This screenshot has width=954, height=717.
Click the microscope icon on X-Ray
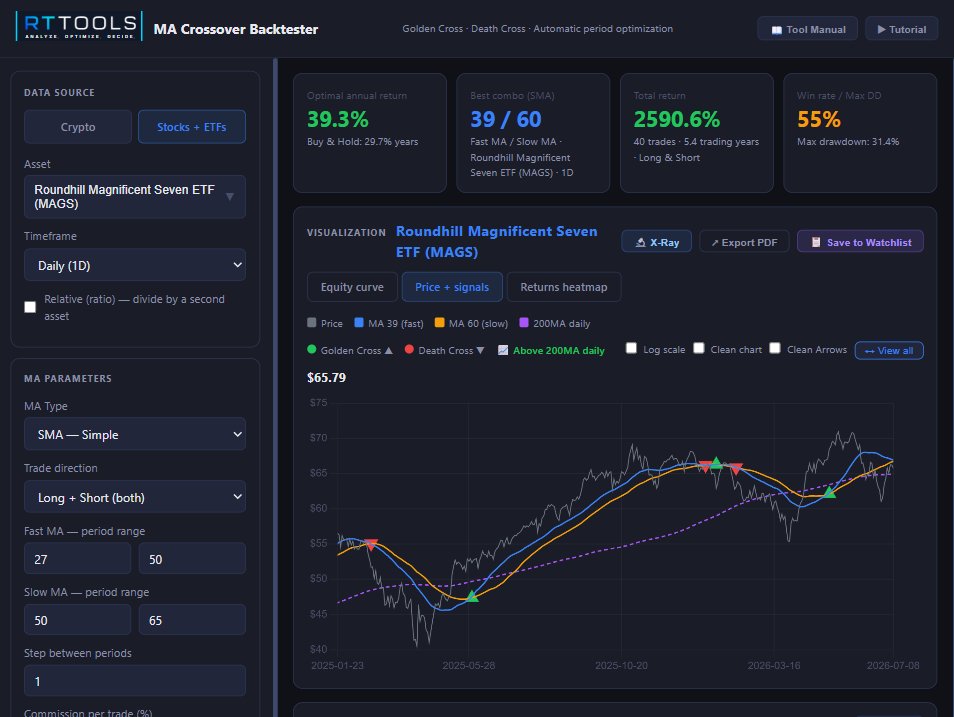640,242
